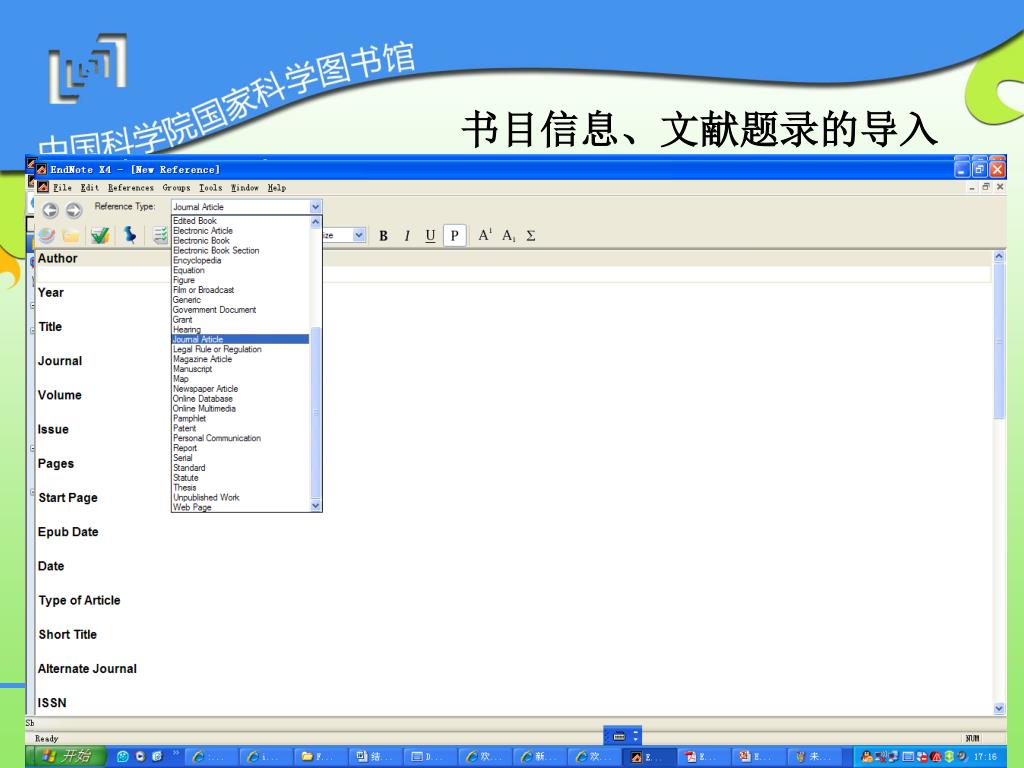Click the green checkmark spell check icon
The height and width of the screenshot is (768, 1024).
click(x=100, y=235)
